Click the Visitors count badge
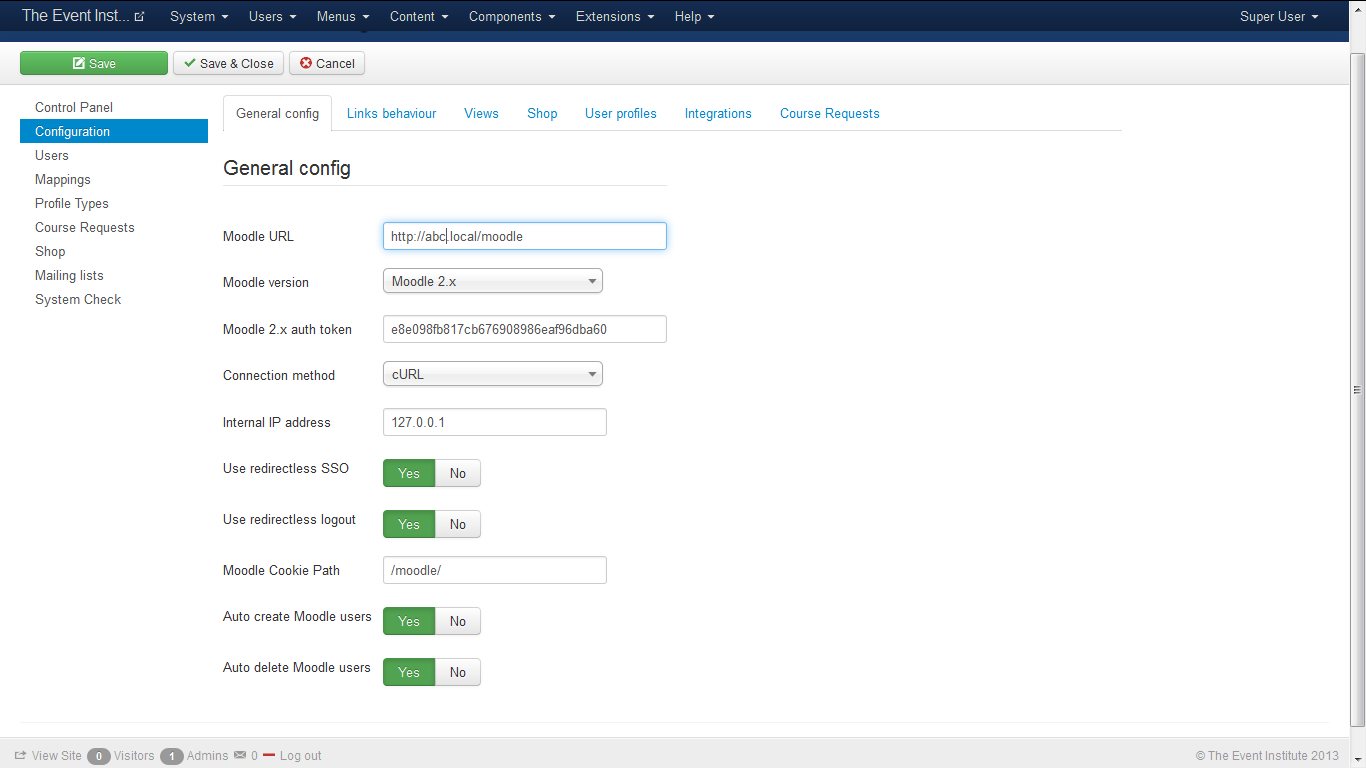 (98, 756)
